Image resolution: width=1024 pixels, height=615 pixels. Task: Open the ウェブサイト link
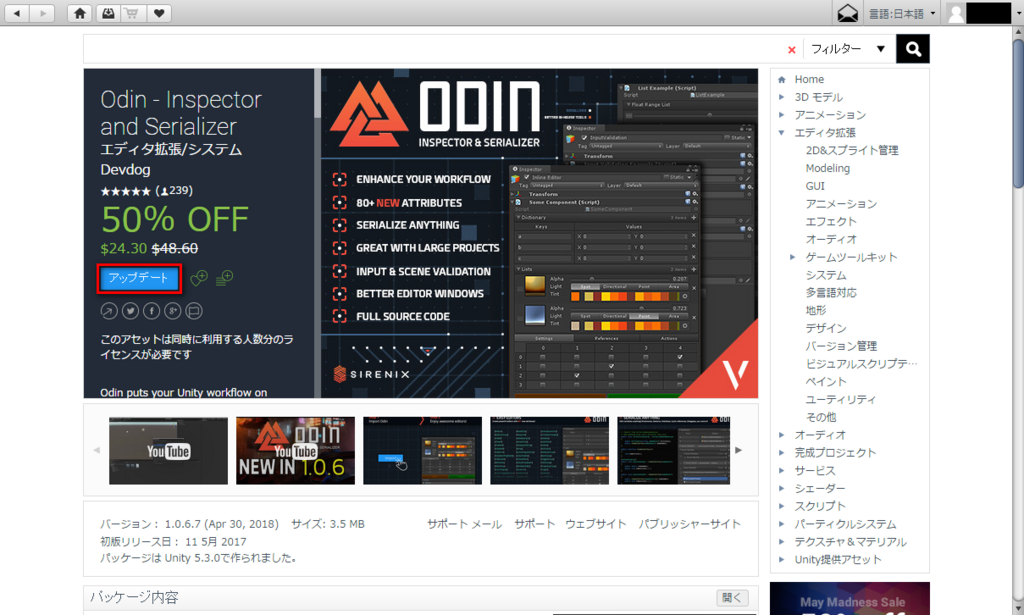pos(596,524)
